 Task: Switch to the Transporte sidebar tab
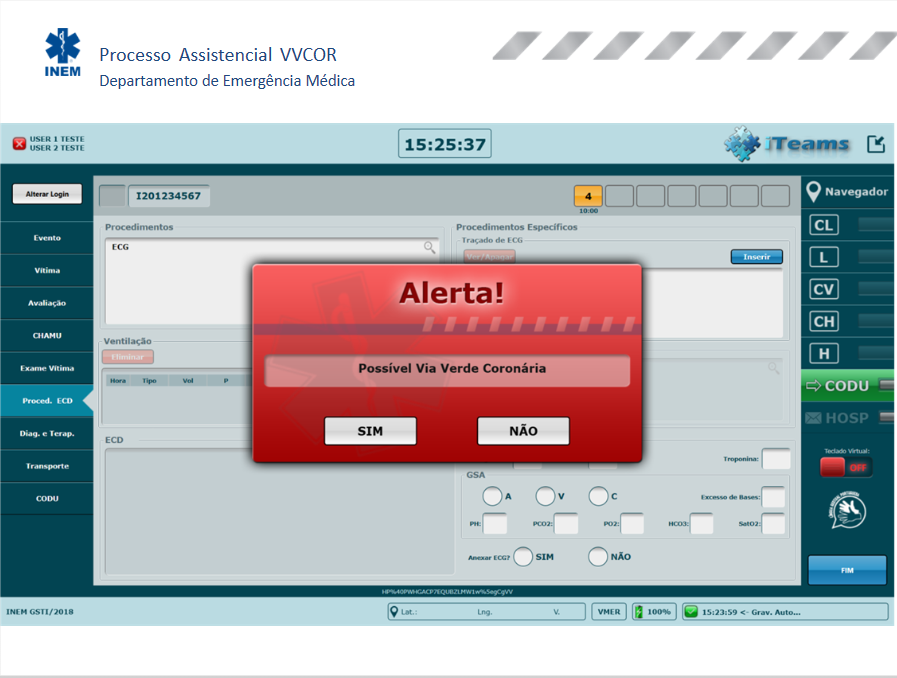click(47, 466)
